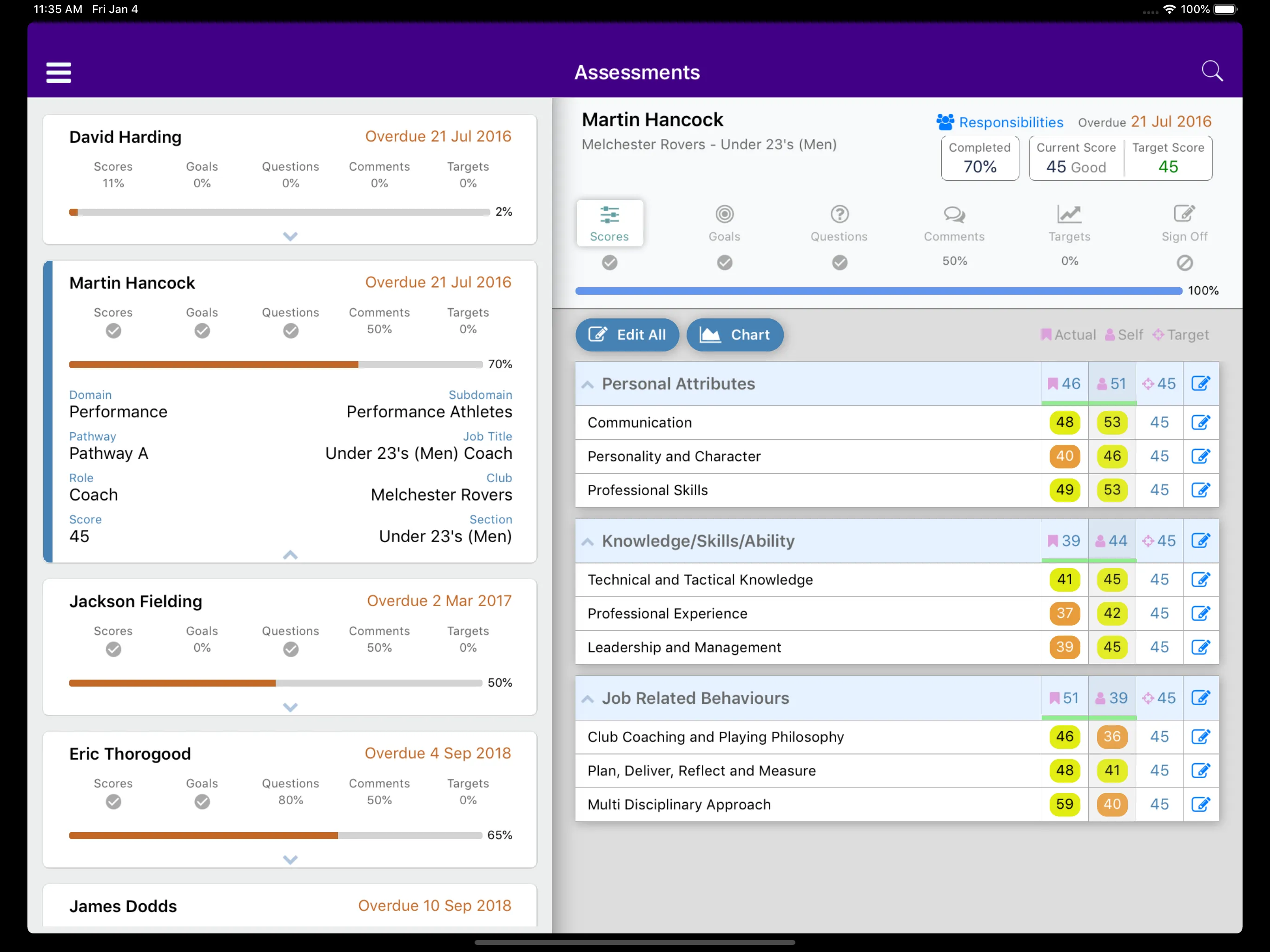Edit Plan, Deliver, Reflect and Measure
Image resolution: width=1270 pixels, height=952 pixels.
[x=1201, y=771]
